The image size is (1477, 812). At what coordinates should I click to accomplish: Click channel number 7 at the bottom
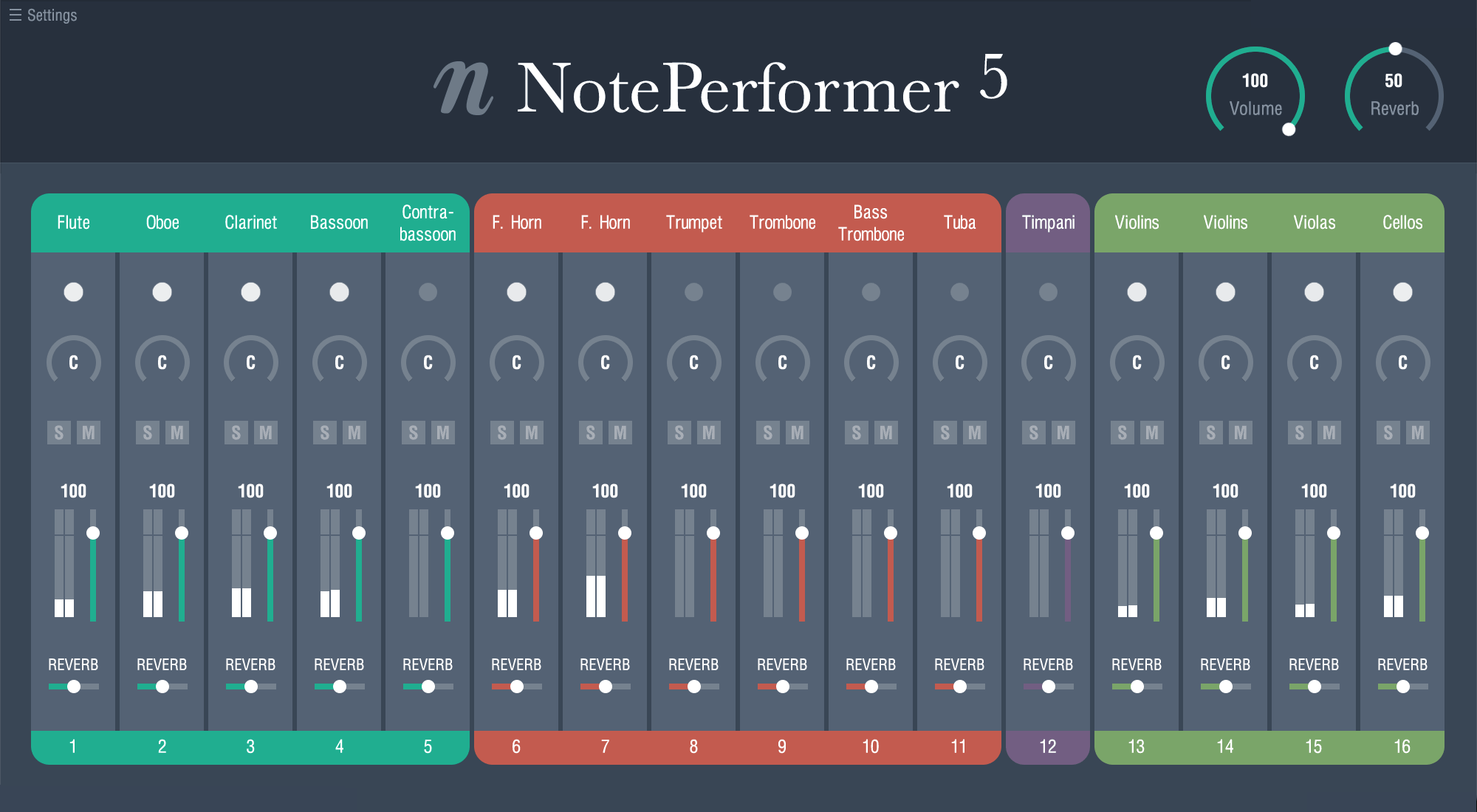point(605,747)
